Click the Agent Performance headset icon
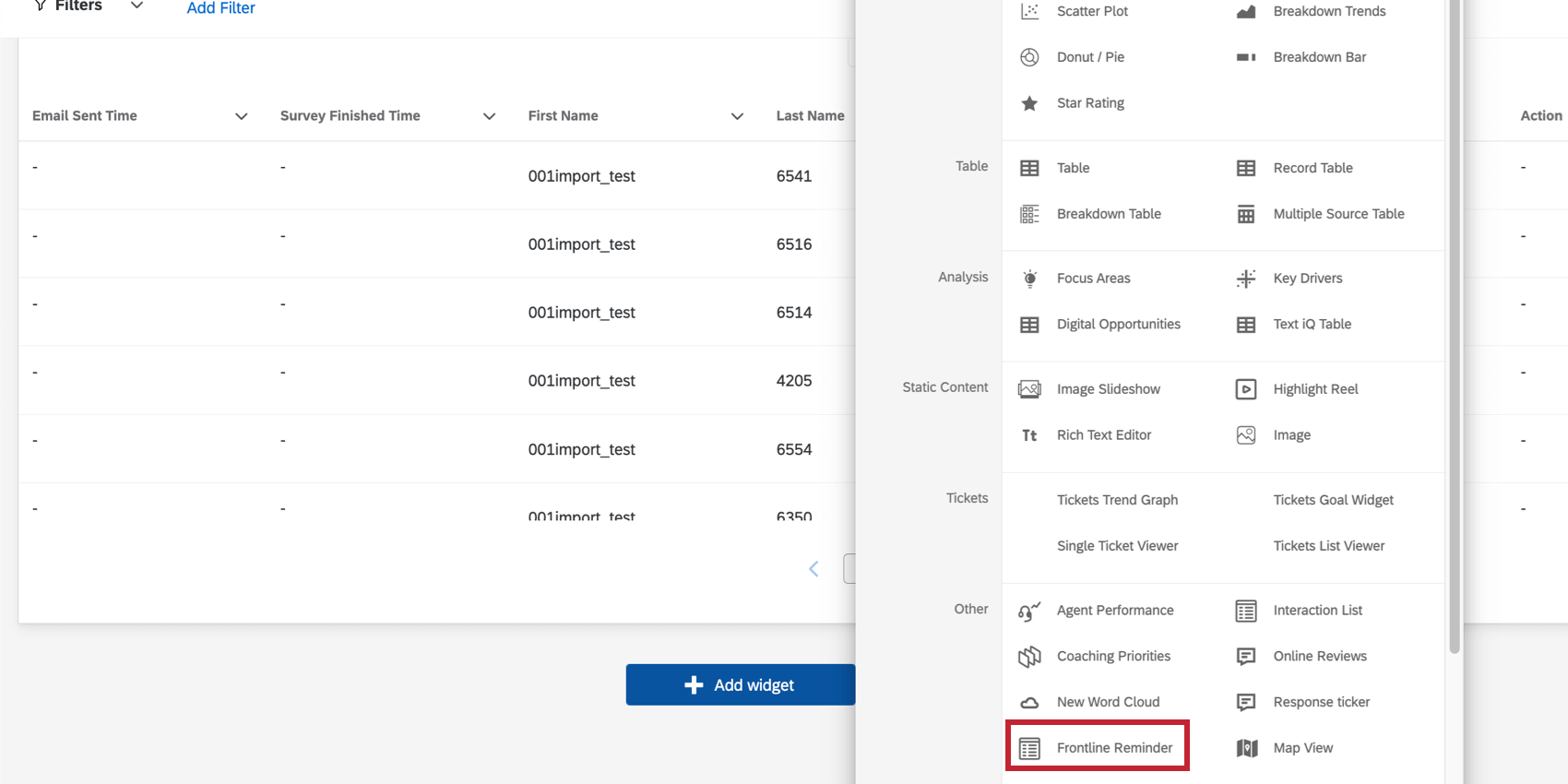Screen dimensions: 1568x784 point(1029,611)
